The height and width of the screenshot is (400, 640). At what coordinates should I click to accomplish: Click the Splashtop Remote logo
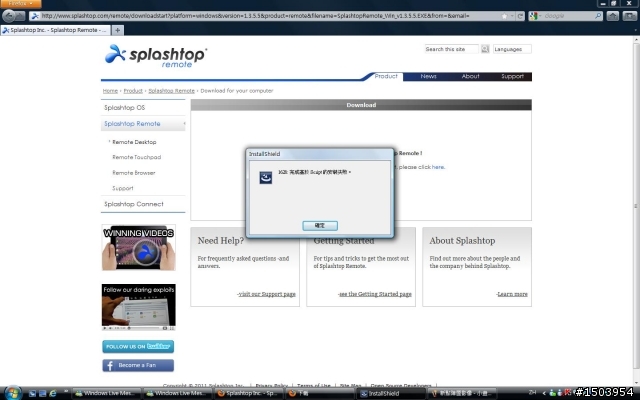pos(156,56)
